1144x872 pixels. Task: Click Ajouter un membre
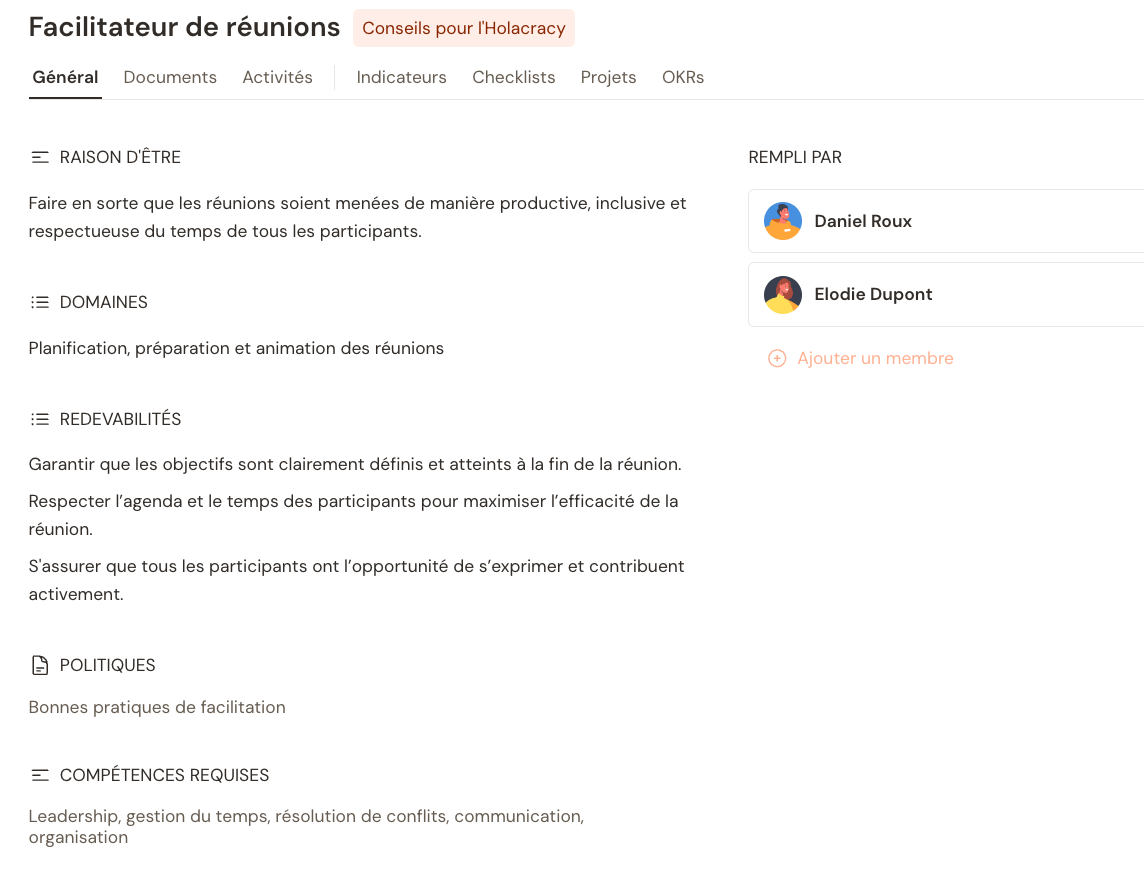tap(875, 358)
